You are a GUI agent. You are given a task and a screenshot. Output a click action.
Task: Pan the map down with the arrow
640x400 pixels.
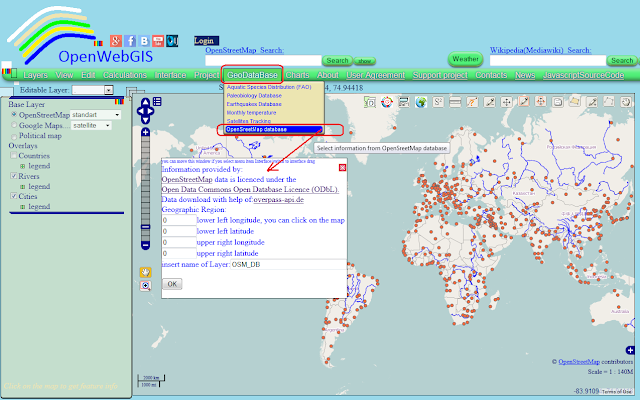pyautogui.click(x=146, y=120)
